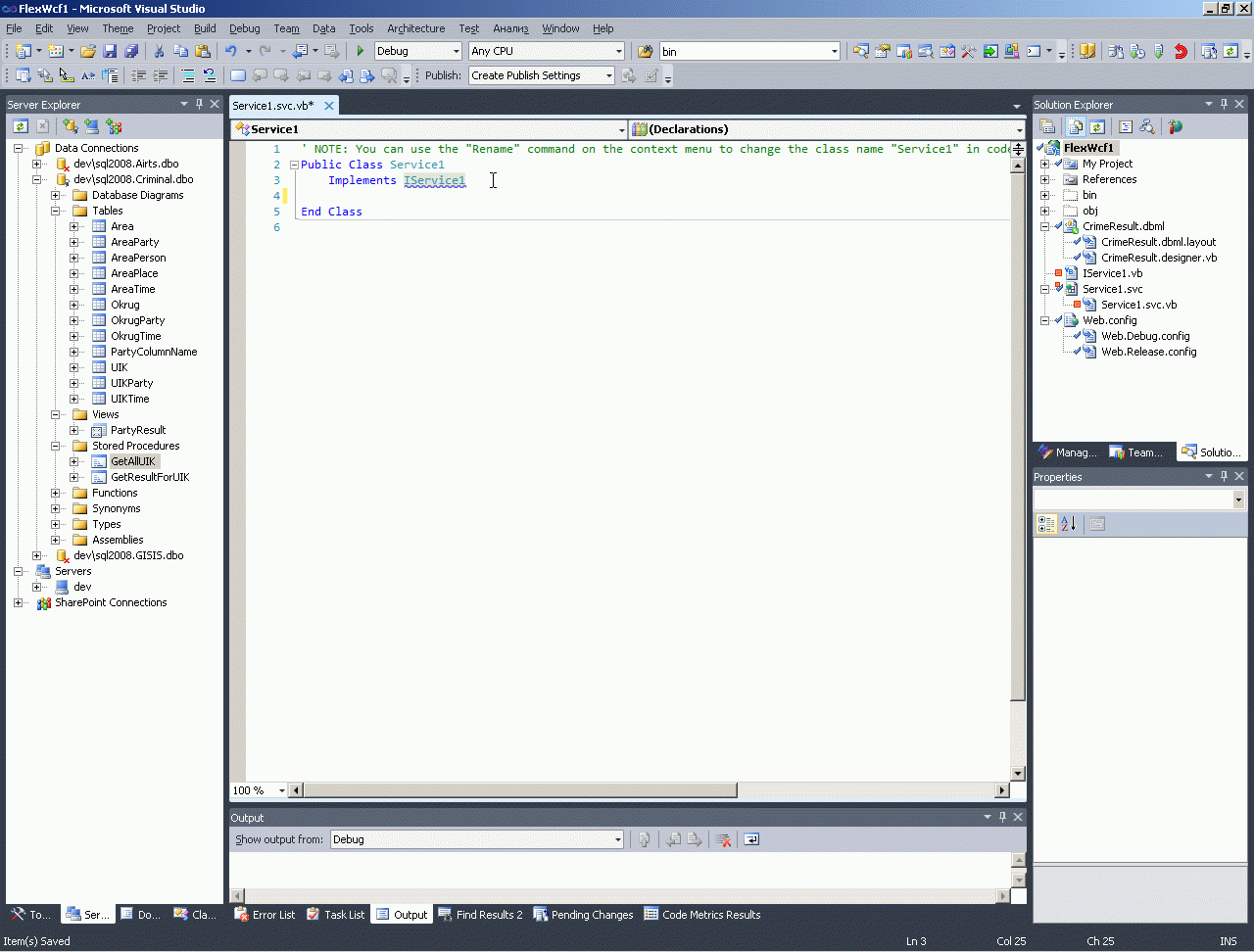1254x952 pixels.
Task: Click the editor horizontal scrollbar thumb
Action: tap(519, 790)
